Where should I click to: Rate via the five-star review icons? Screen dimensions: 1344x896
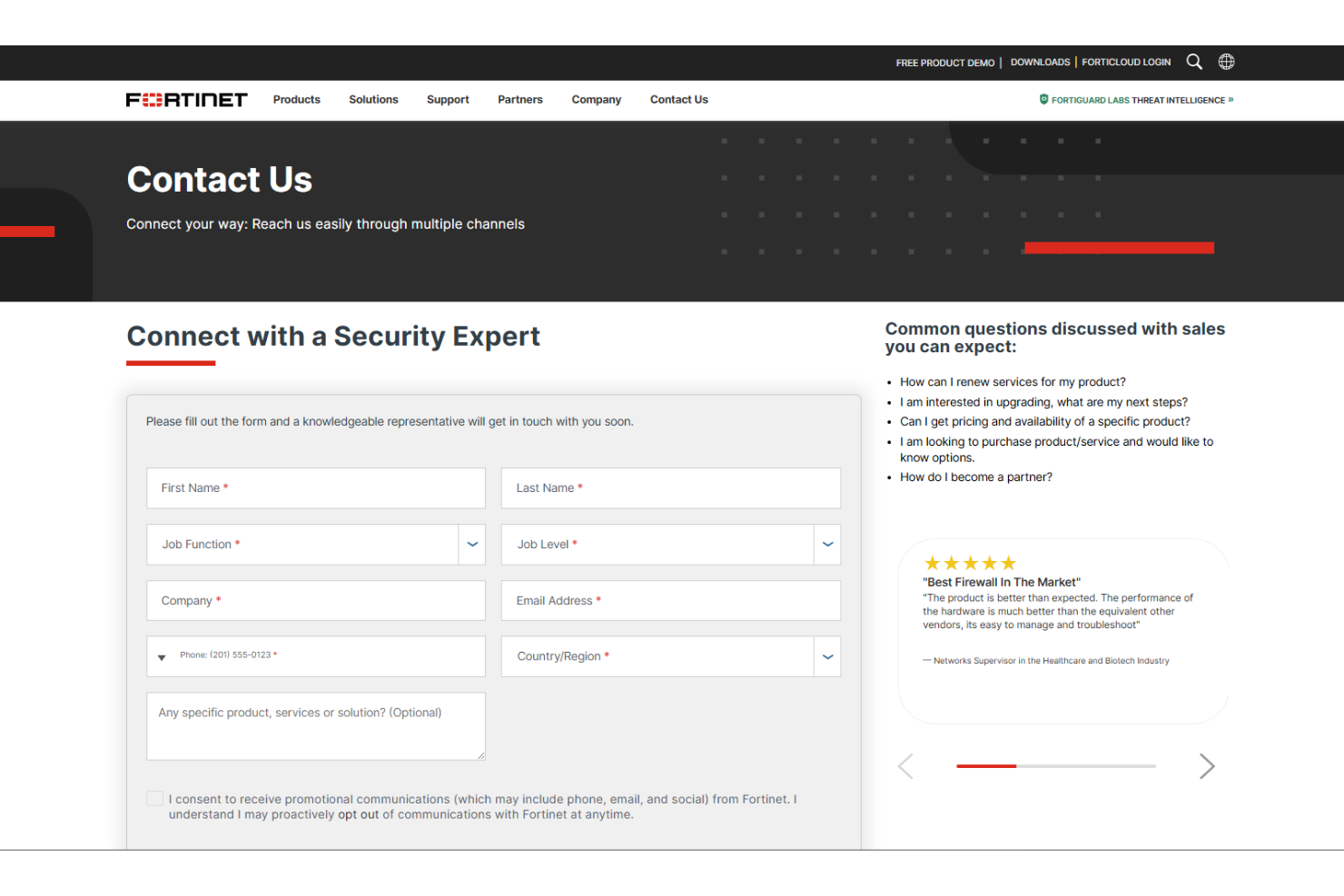click(970, 563)
